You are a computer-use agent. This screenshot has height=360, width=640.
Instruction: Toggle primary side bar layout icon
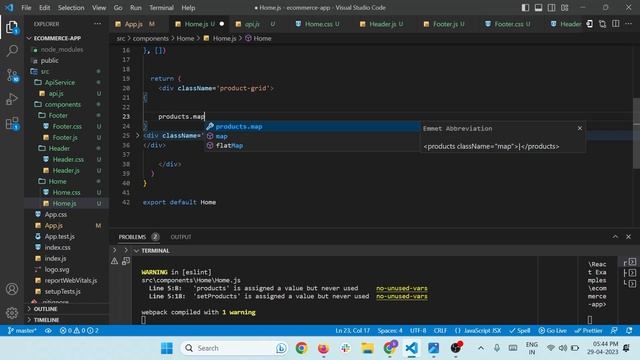pos(525,8)
